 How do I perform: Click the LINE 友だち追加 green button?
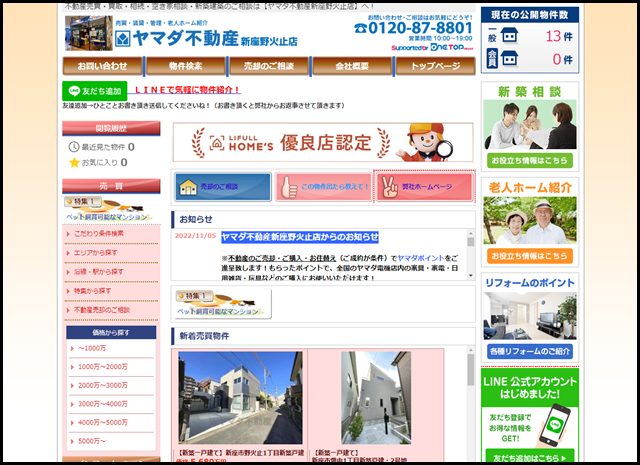coord(95,91)
